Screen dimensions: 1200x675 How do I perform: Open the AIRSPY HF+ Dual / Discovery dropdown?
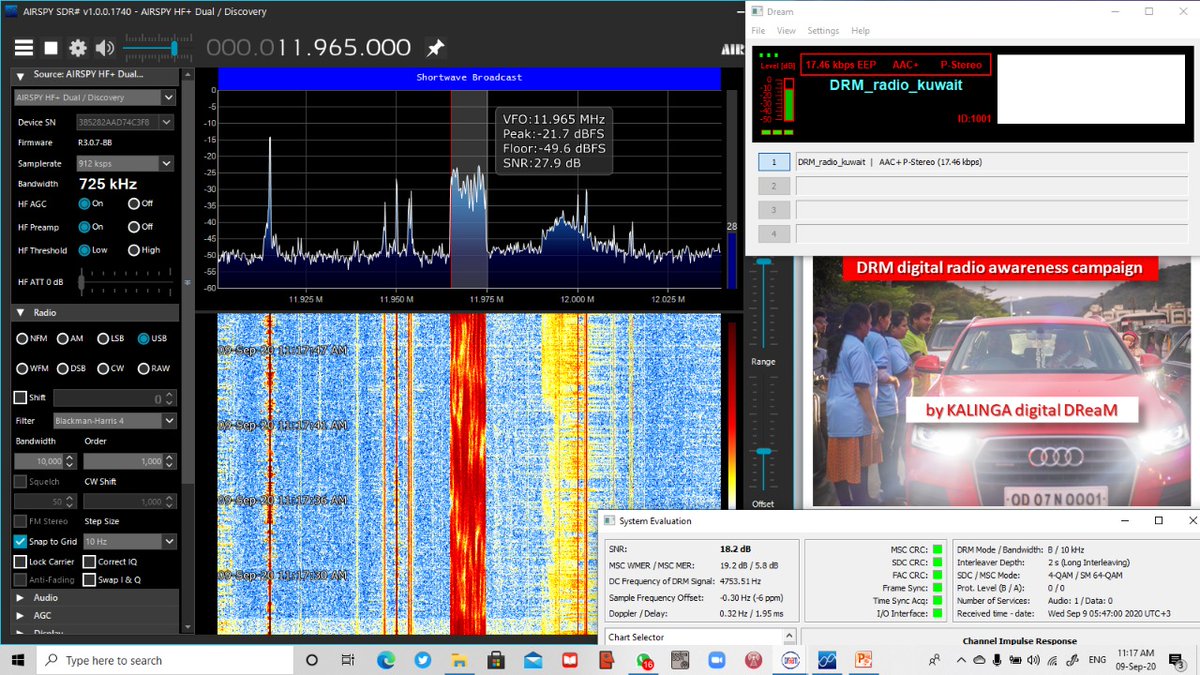[95, 98]
